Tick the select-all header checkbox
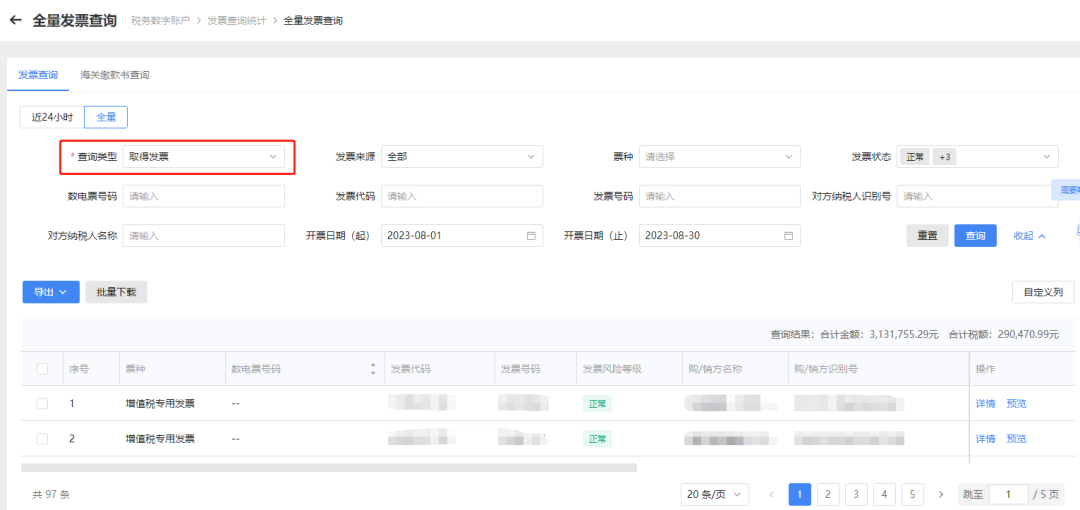This screenshot has width=1080, height=510. click(x=42, y=369)
